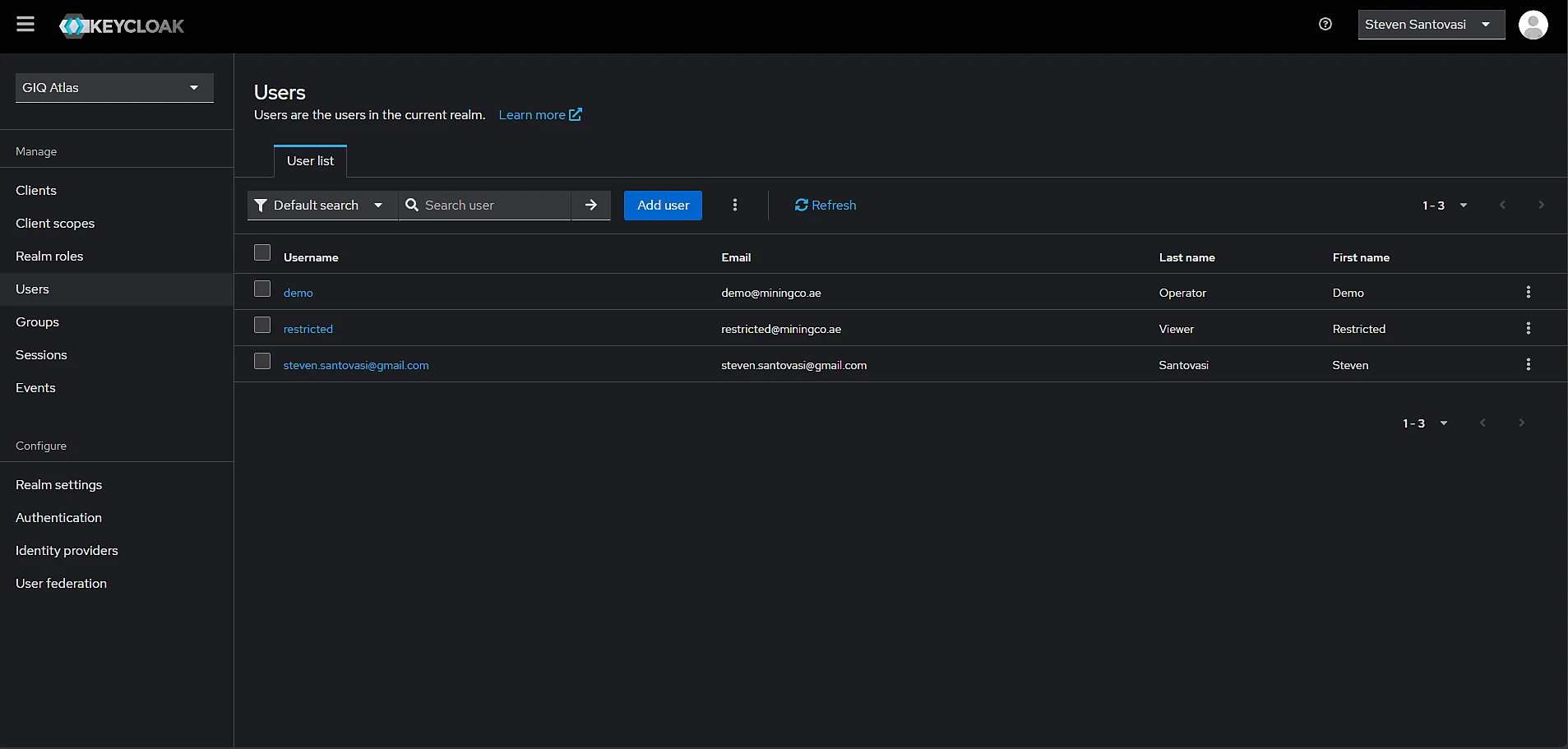Click the Viewer last name cell
This screenshot has width=1568, height=749.
[1176, 329]
